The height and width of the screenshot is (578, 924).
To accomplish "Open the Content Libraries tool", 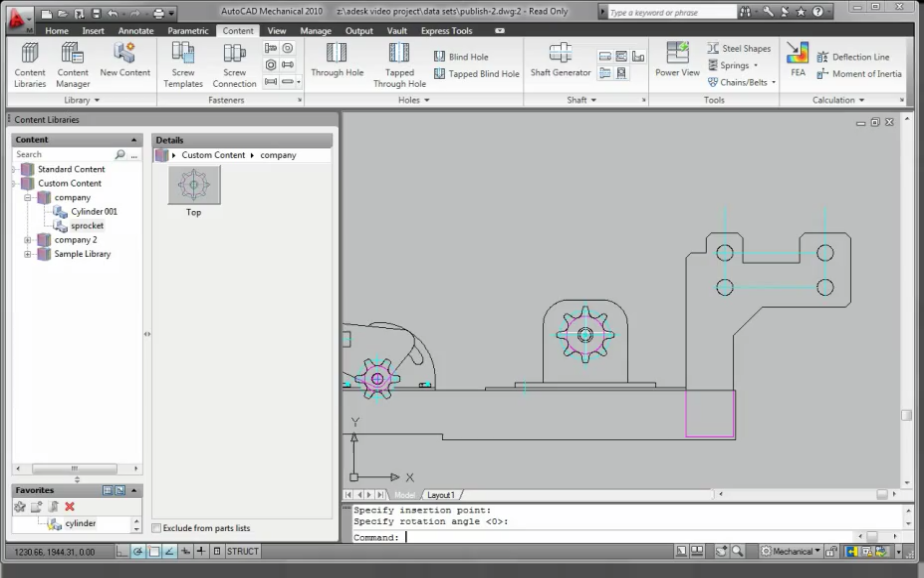I will point(29,65).
